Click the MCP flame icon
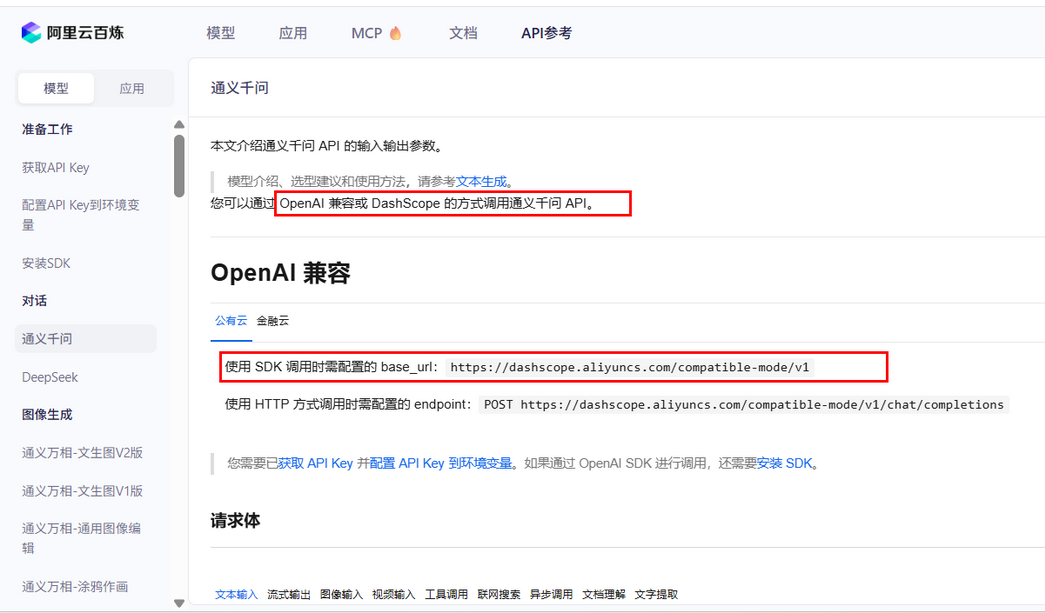The width and height of the screenshot is (1045, 613). click(395, 33)
